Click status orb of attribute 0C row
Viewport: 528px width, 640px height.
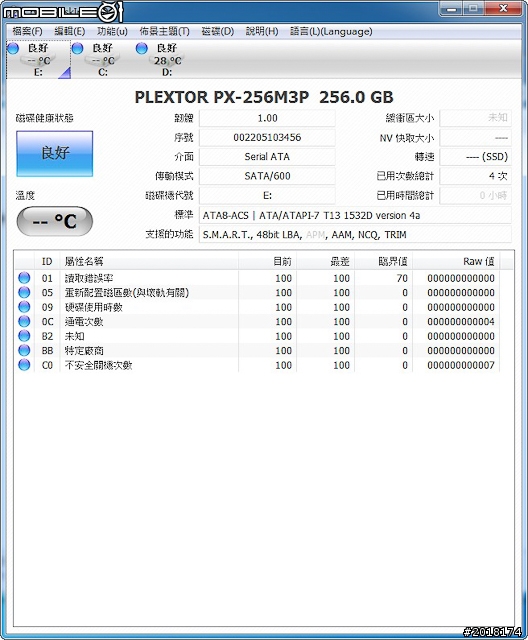[24, 321]
